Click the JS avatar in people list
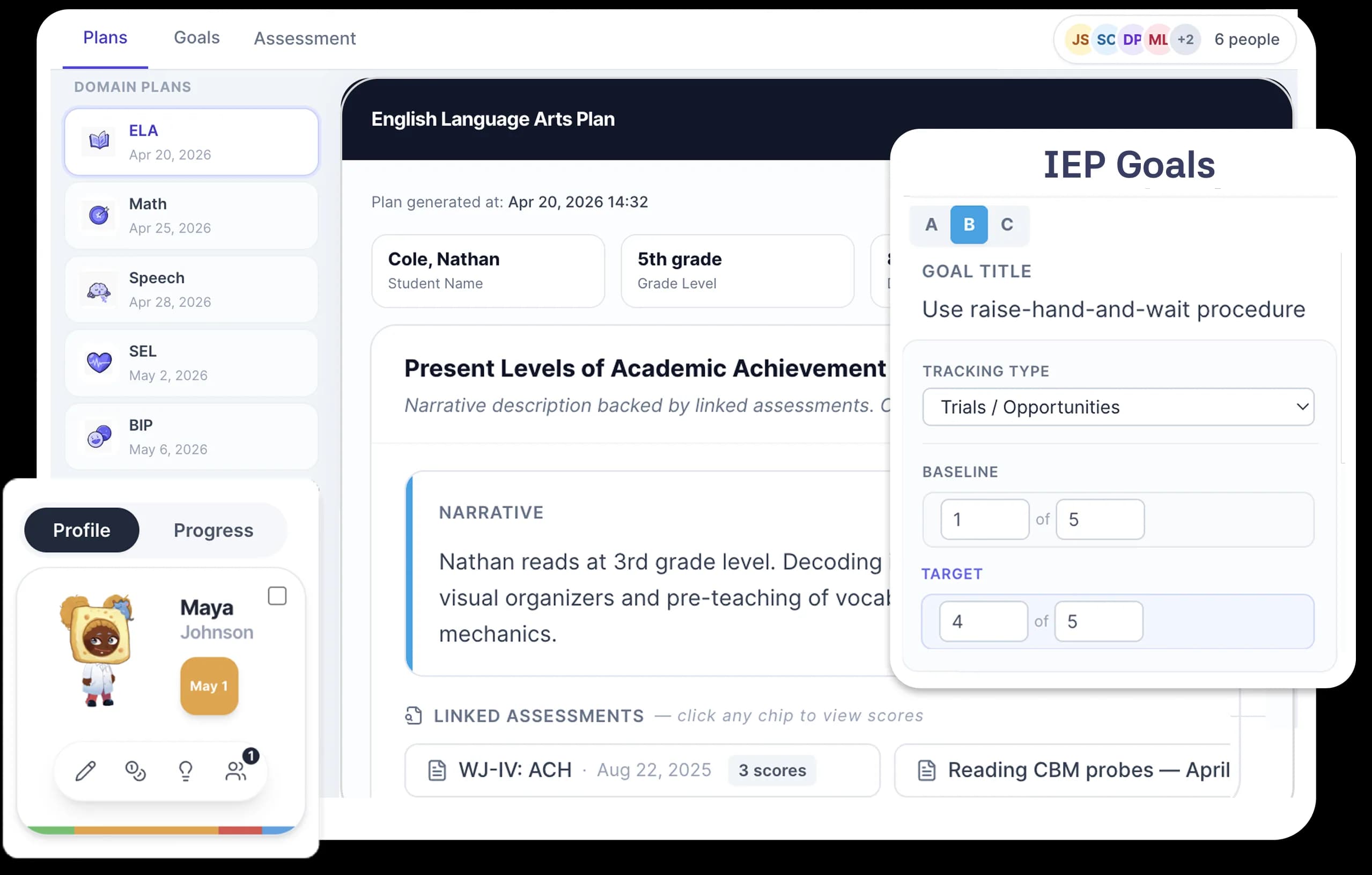This screenshot has width=1372, height=875. pyautogui.click(x=1080, y=39)
